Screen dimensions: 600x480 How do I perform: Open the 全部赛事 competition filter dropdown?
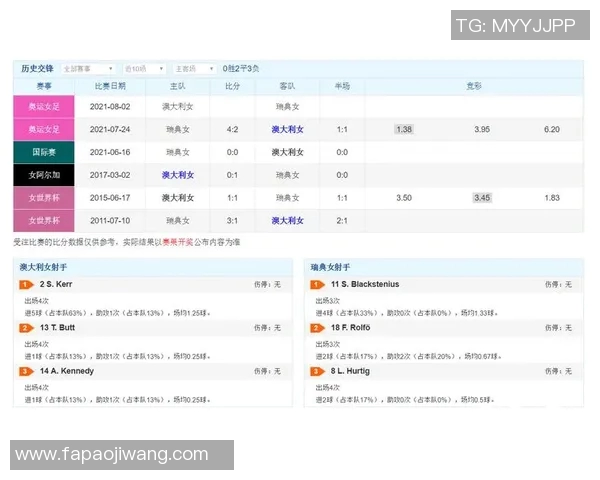(88, 69)
